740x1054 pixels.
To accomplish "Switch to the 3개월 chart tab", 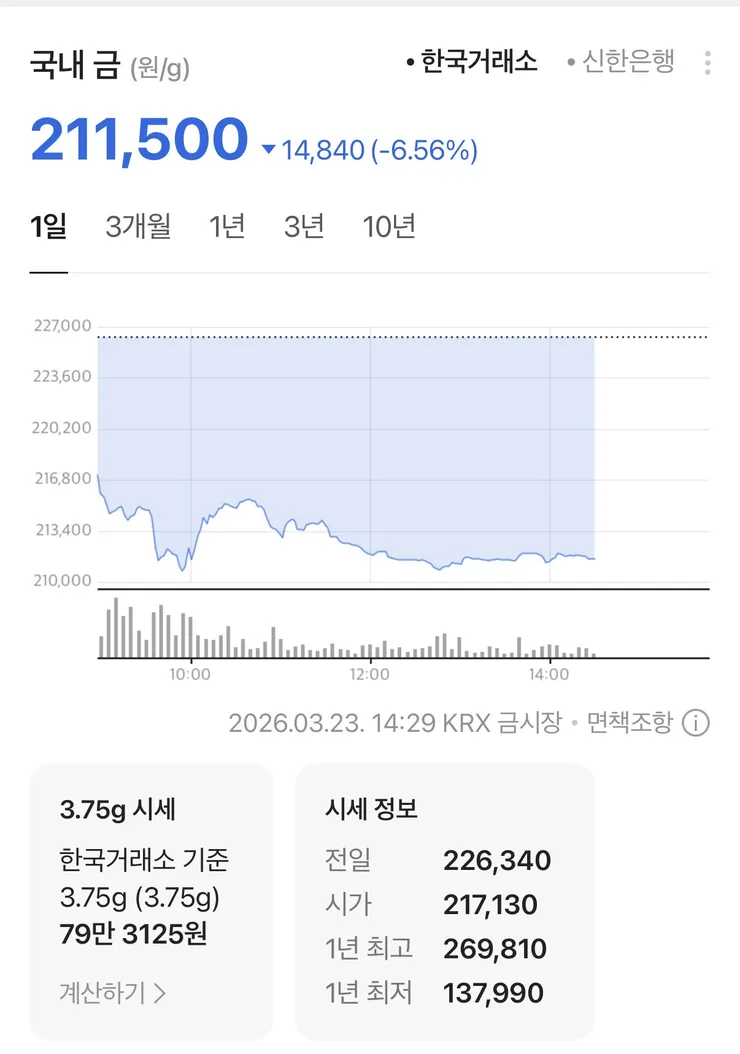I will pos(138,227).
